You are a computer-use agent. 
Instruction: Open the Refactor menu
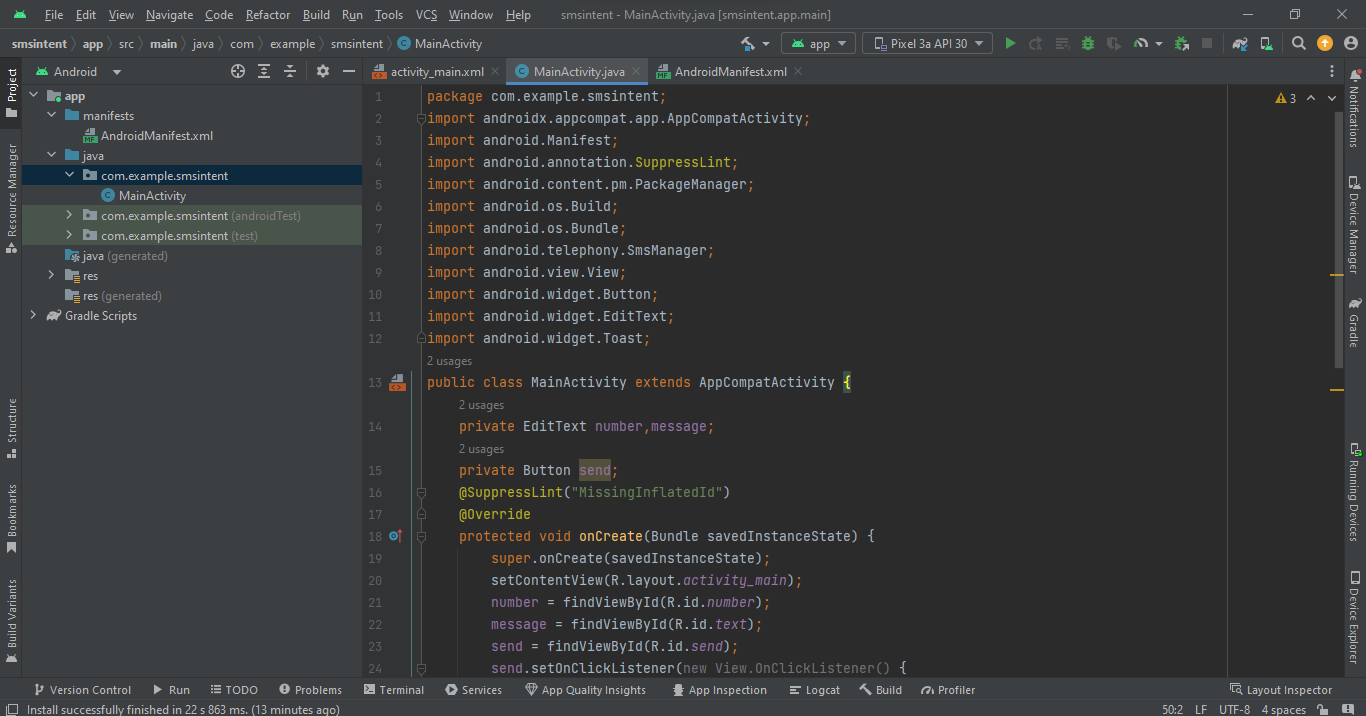(267, 14)
